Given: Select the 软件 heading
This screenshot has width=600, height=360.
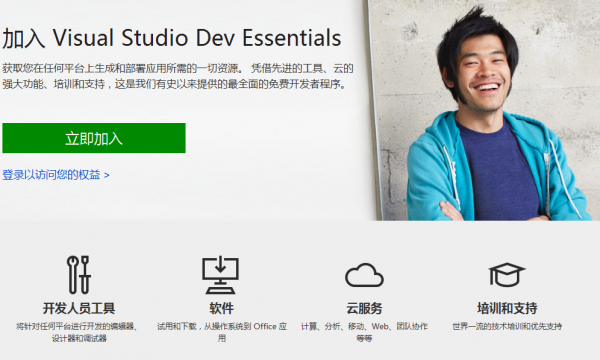Looking at the screenshot, I should [x=221, y=308].
